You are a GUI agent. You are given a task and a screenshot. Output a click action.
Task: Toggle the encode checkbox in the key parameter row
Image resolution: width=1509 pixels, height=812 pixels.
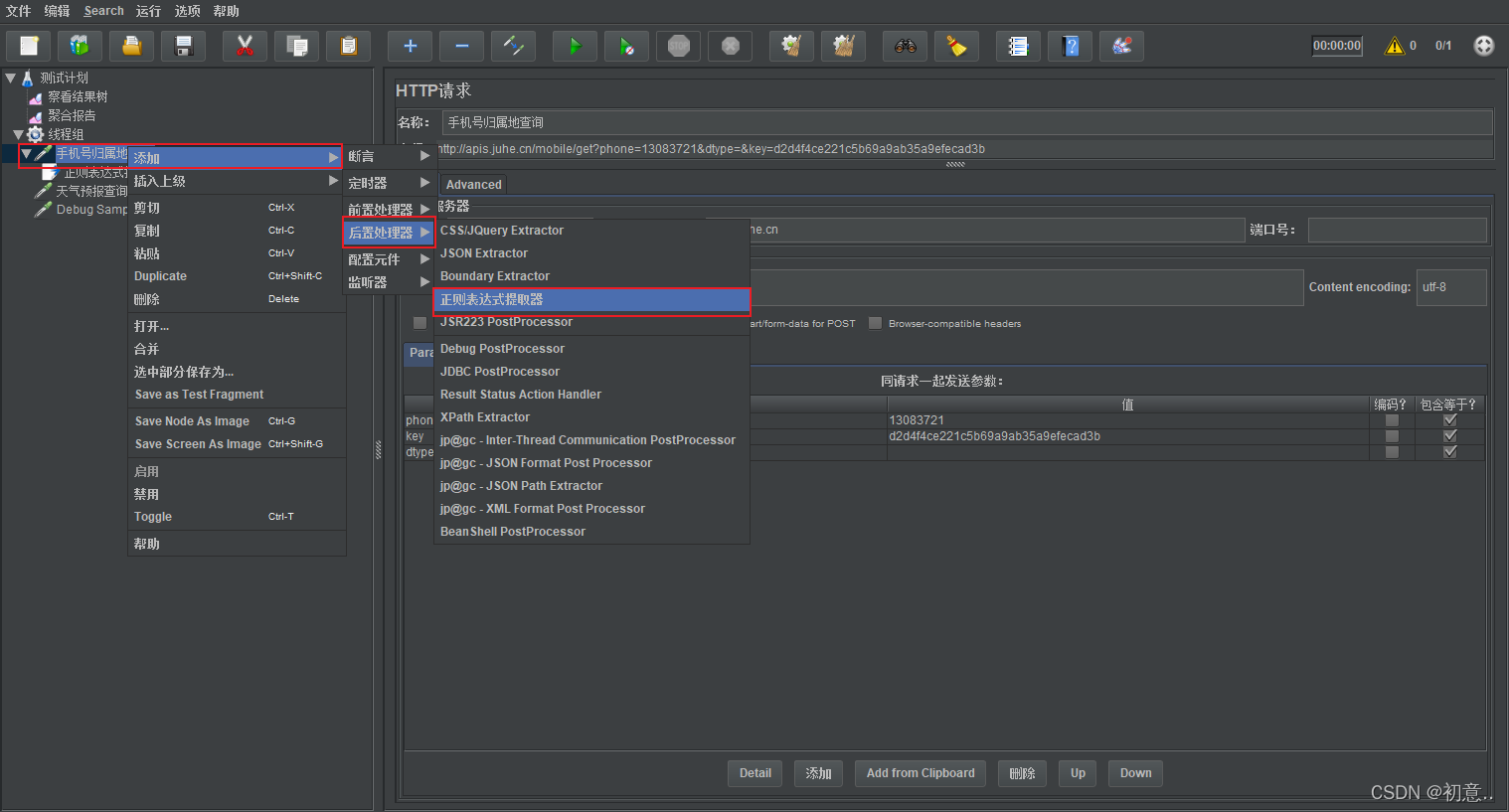pos(1392,436)
